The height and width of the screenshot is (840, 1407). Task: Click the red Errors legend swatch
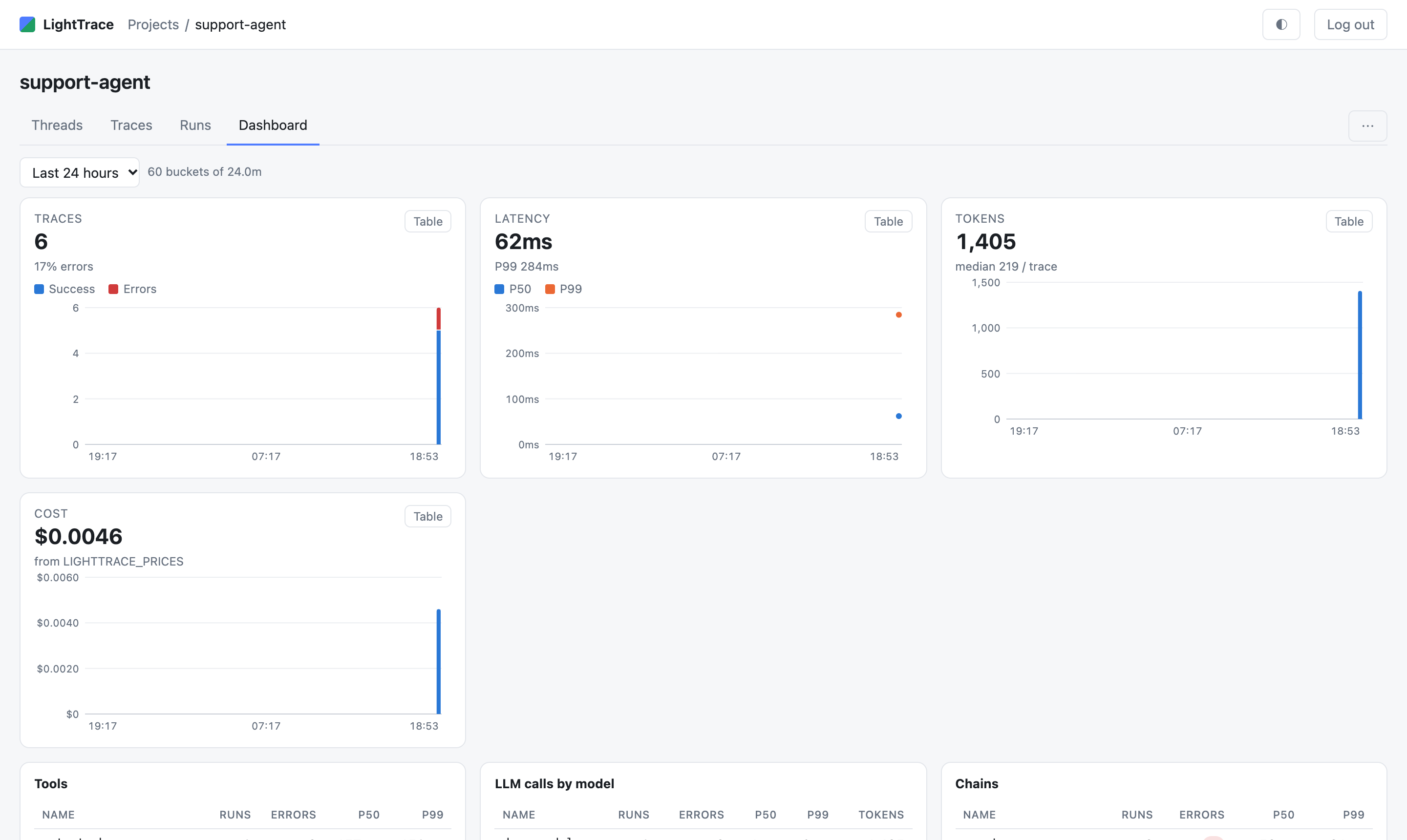click(x=113, y=289)
